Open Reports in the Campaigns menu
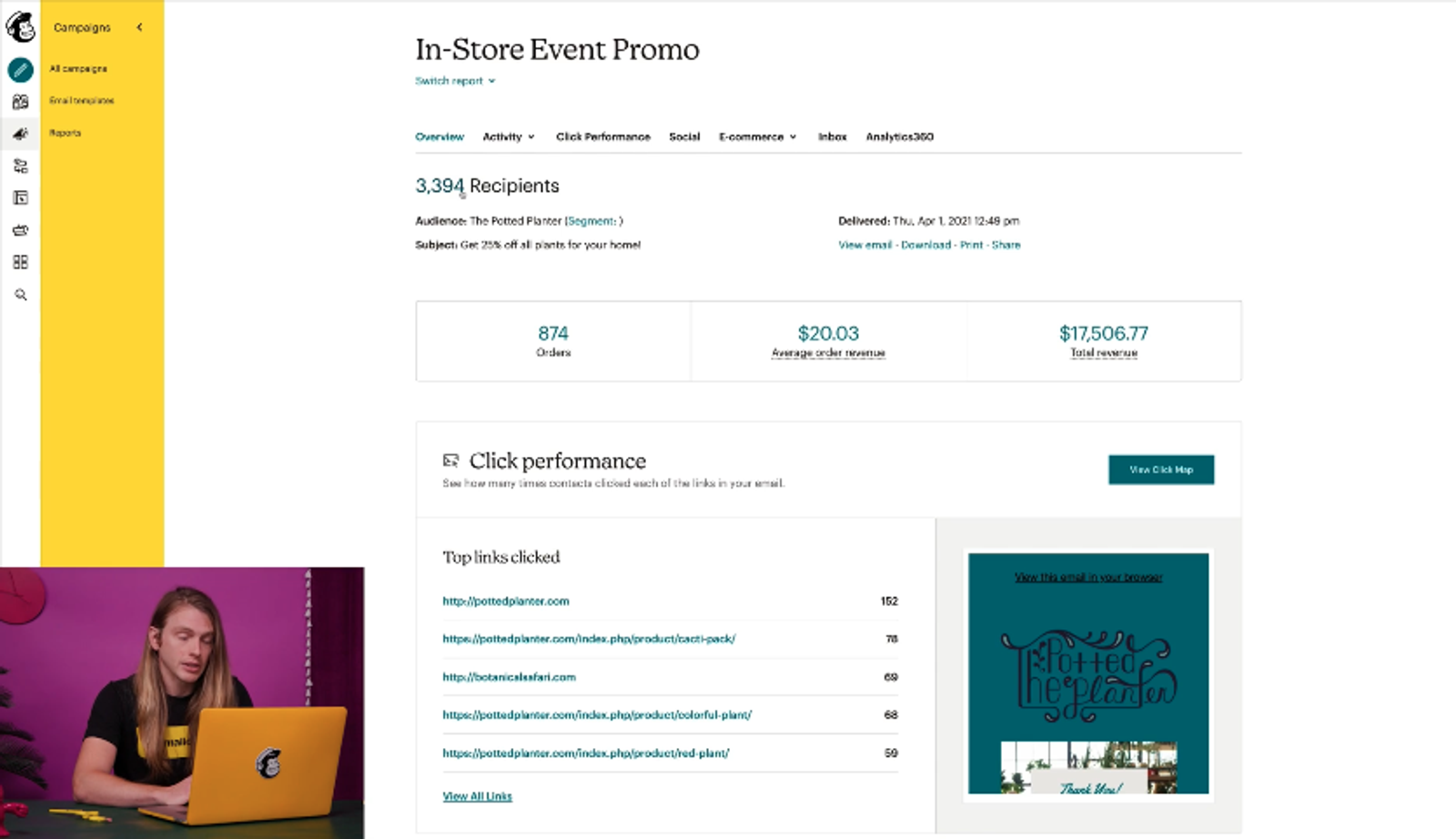 click(x=65, y=133)
